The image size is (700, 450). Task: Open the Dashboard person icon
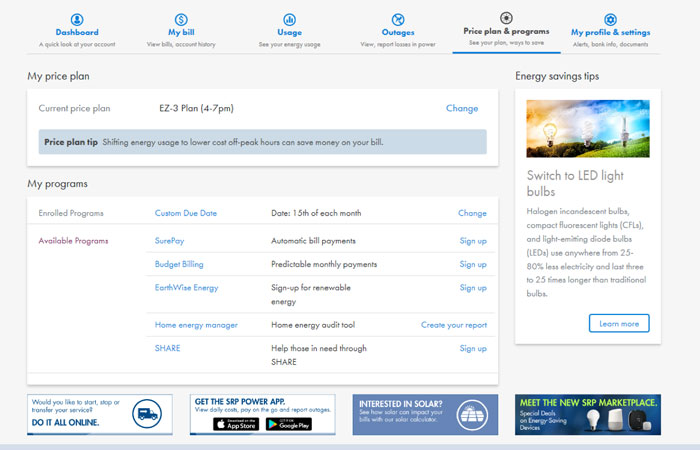pos(77,20)
